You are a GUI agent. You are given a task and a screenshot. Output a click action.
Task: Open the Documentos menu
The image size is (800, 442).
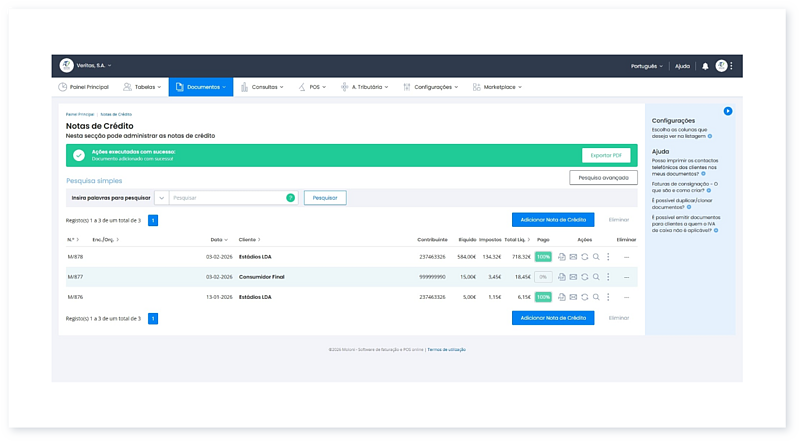[x=200, y=87]
